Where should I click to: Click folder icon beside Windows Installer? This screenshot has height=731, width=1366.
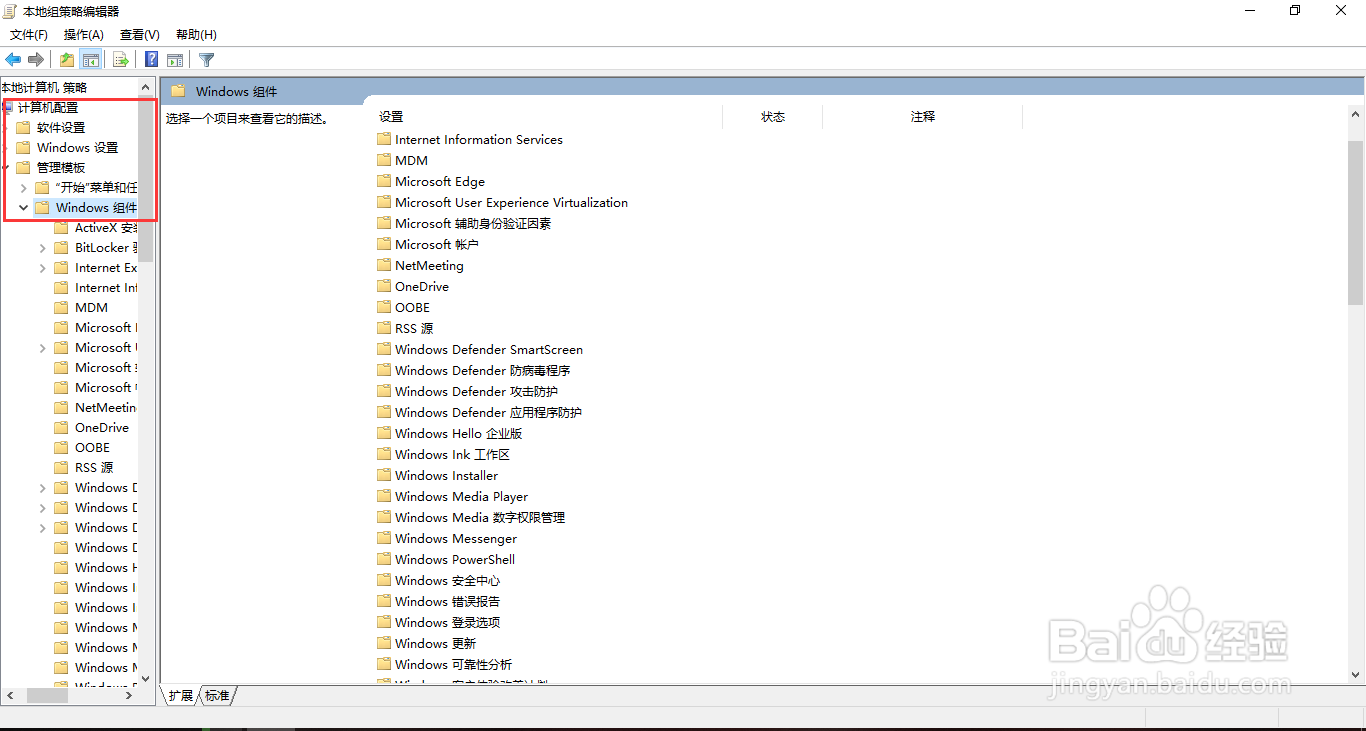click(384, 475)
